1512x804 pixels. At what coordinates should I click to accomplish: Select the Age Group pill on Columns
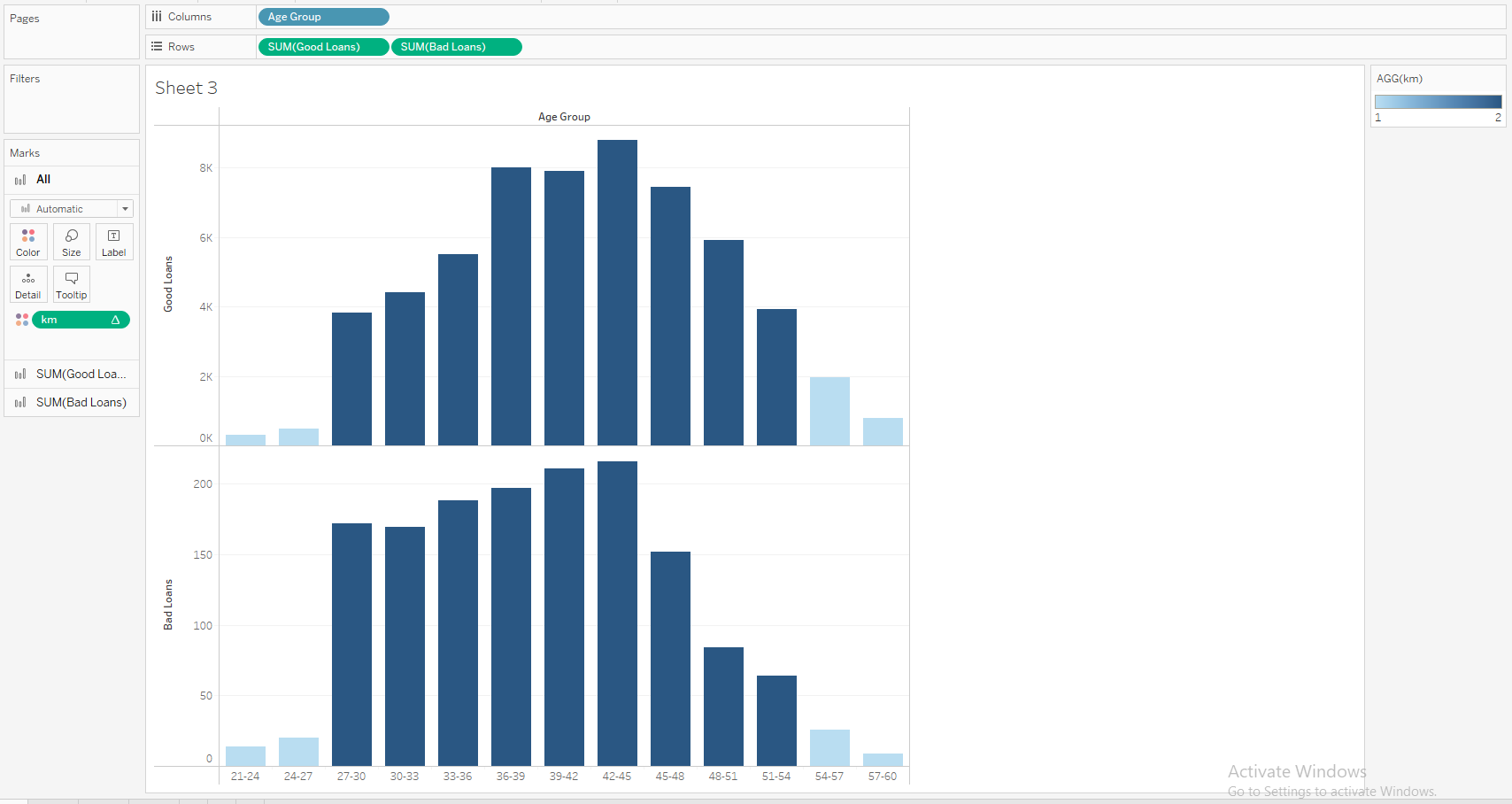point(324,17)
